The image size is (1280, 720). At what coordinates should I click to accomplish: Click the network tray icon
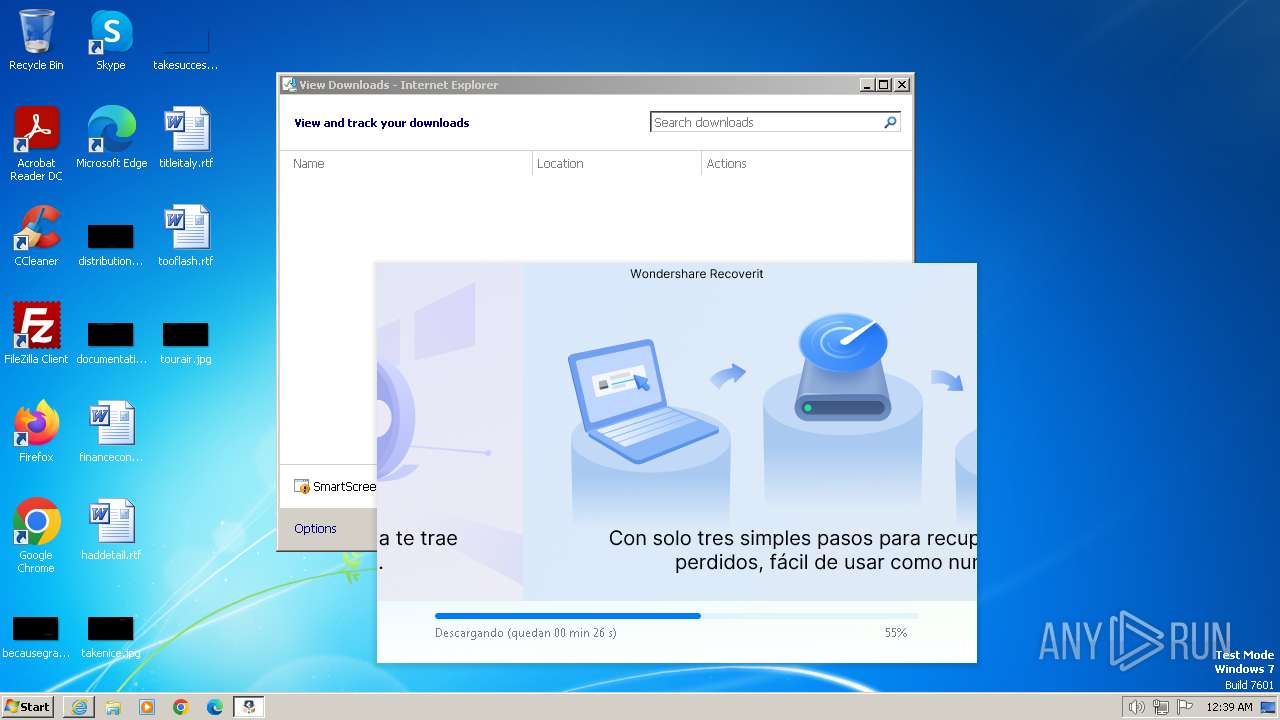[x=1161, y=707]
